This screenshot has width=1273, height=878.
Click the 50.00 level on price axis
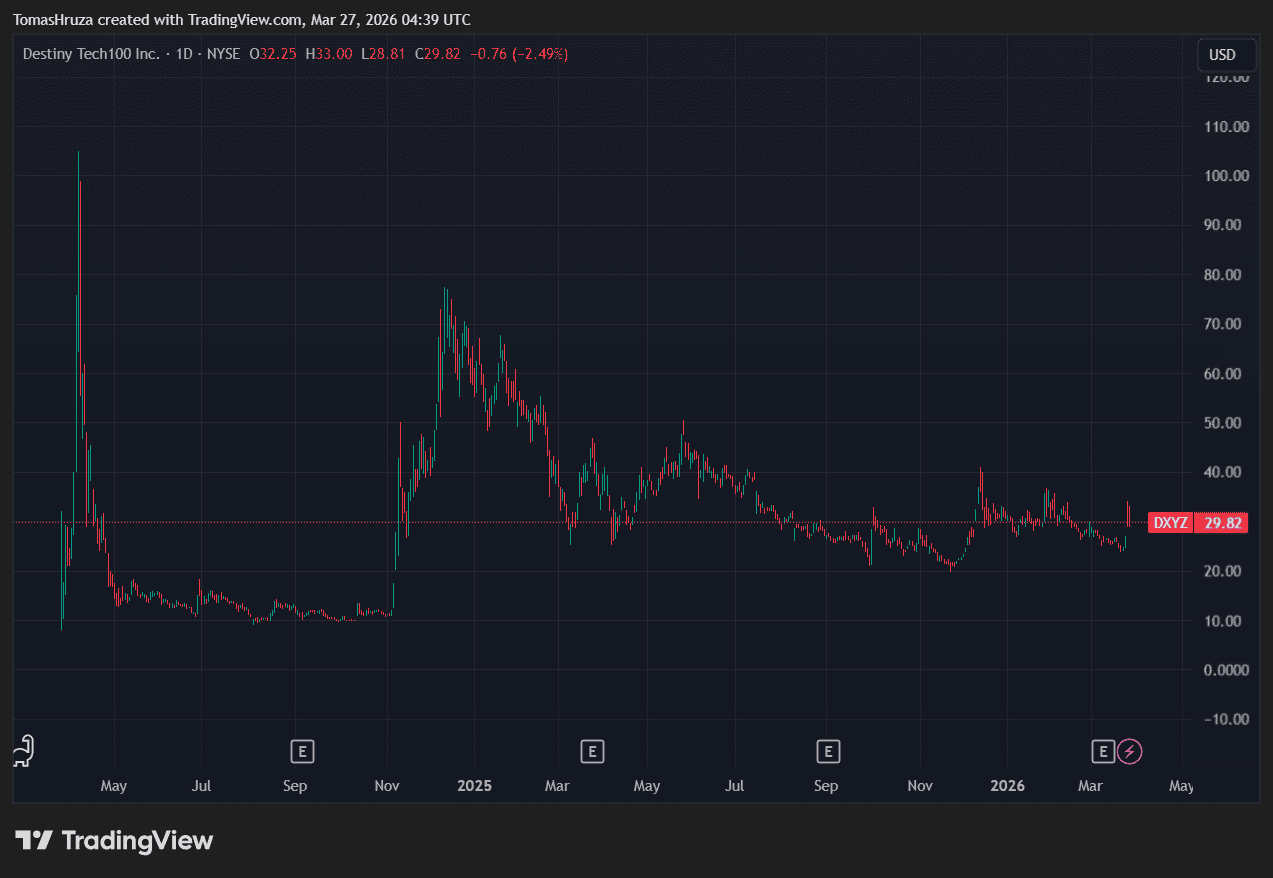click(1227, 423)
